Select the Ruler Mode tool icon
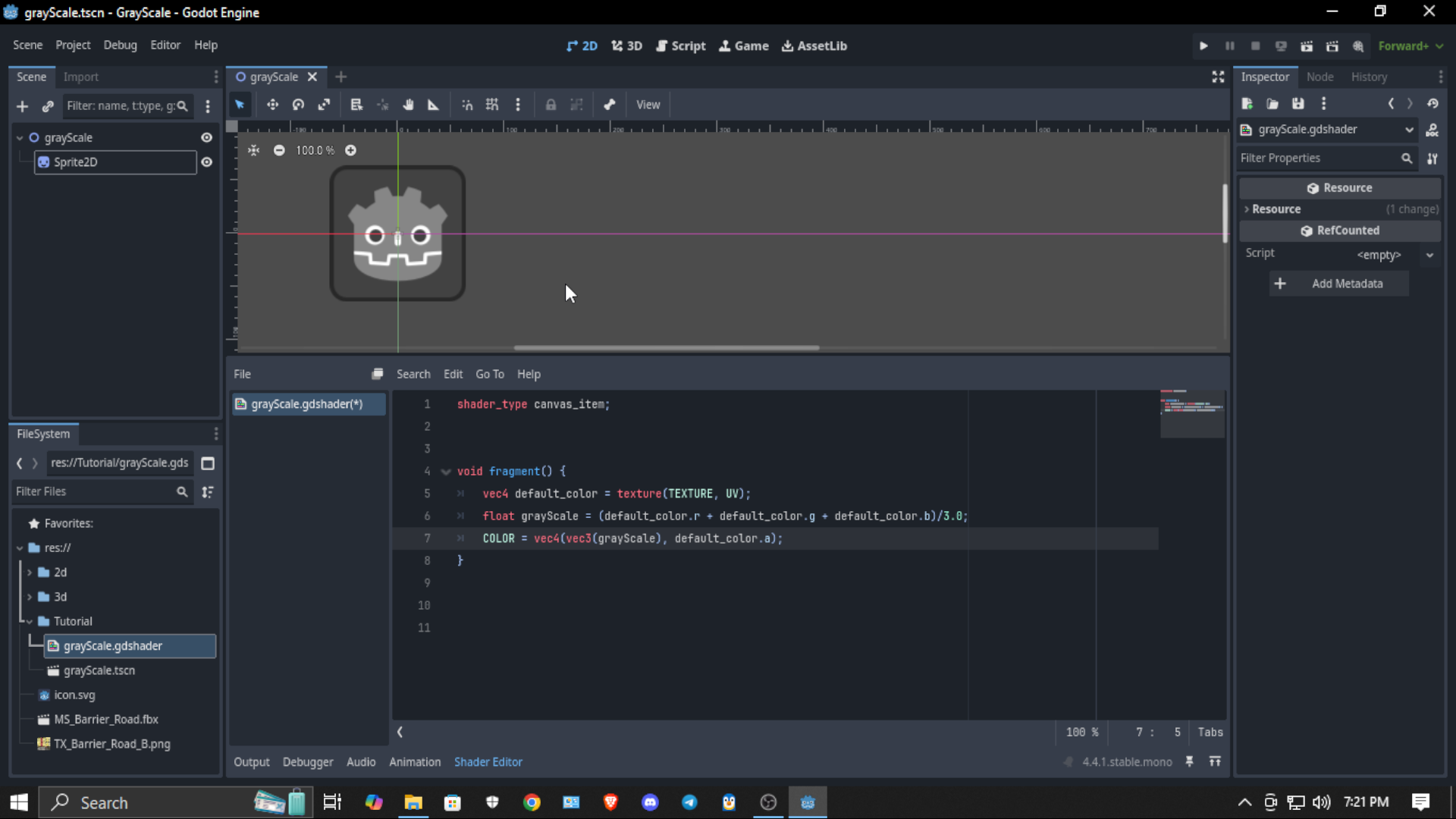The image size is (1456, 819). coord(433,105)
